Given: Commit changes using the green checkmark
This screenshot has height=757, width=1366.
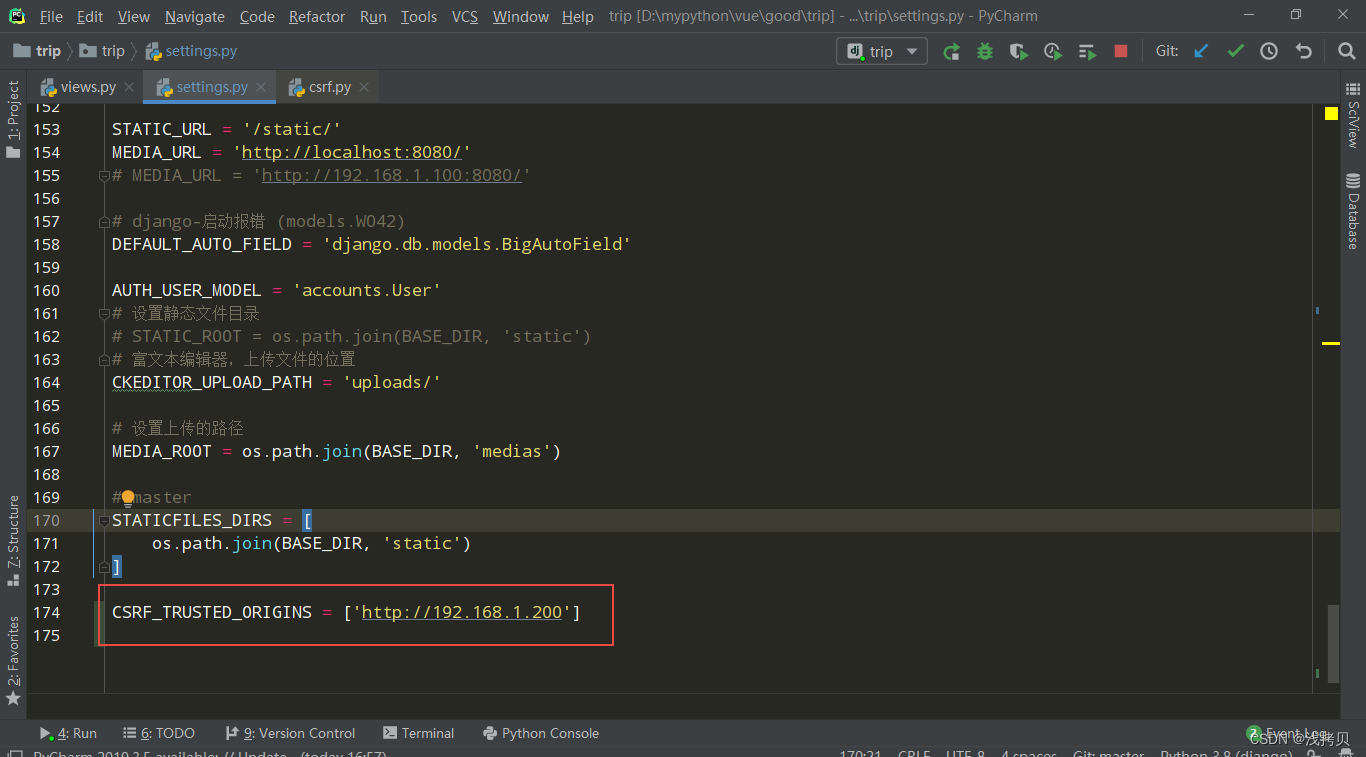Looking at the screenshot, I should [x=1235, y=51].
